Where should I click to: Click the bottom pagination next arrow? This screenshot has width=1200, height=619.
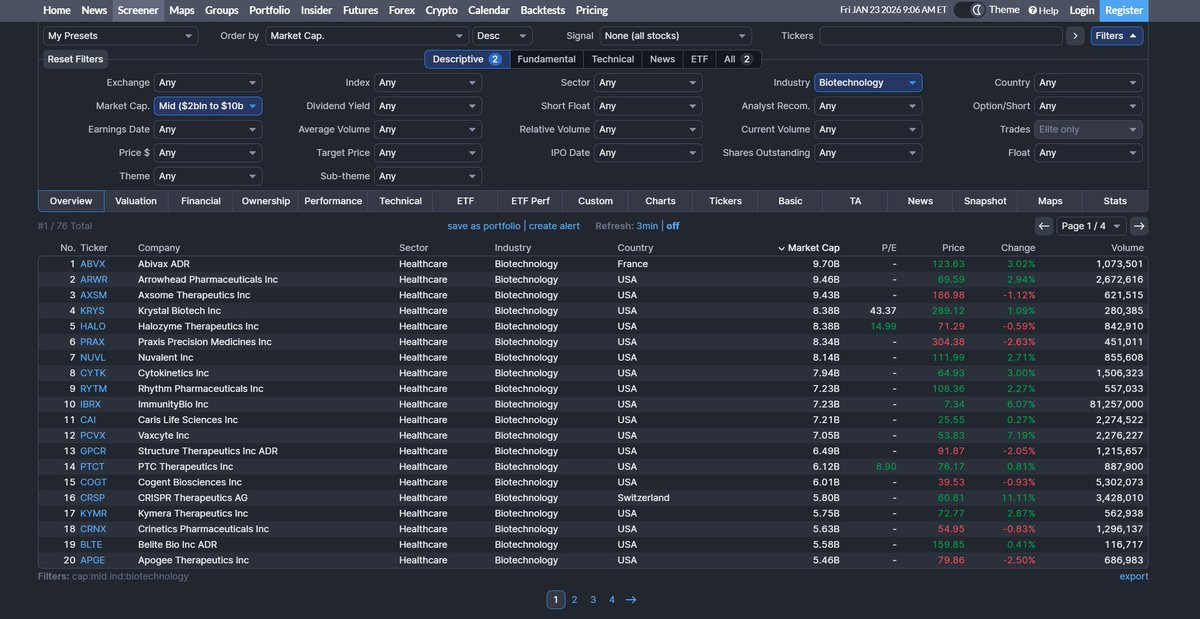point(631,600)
